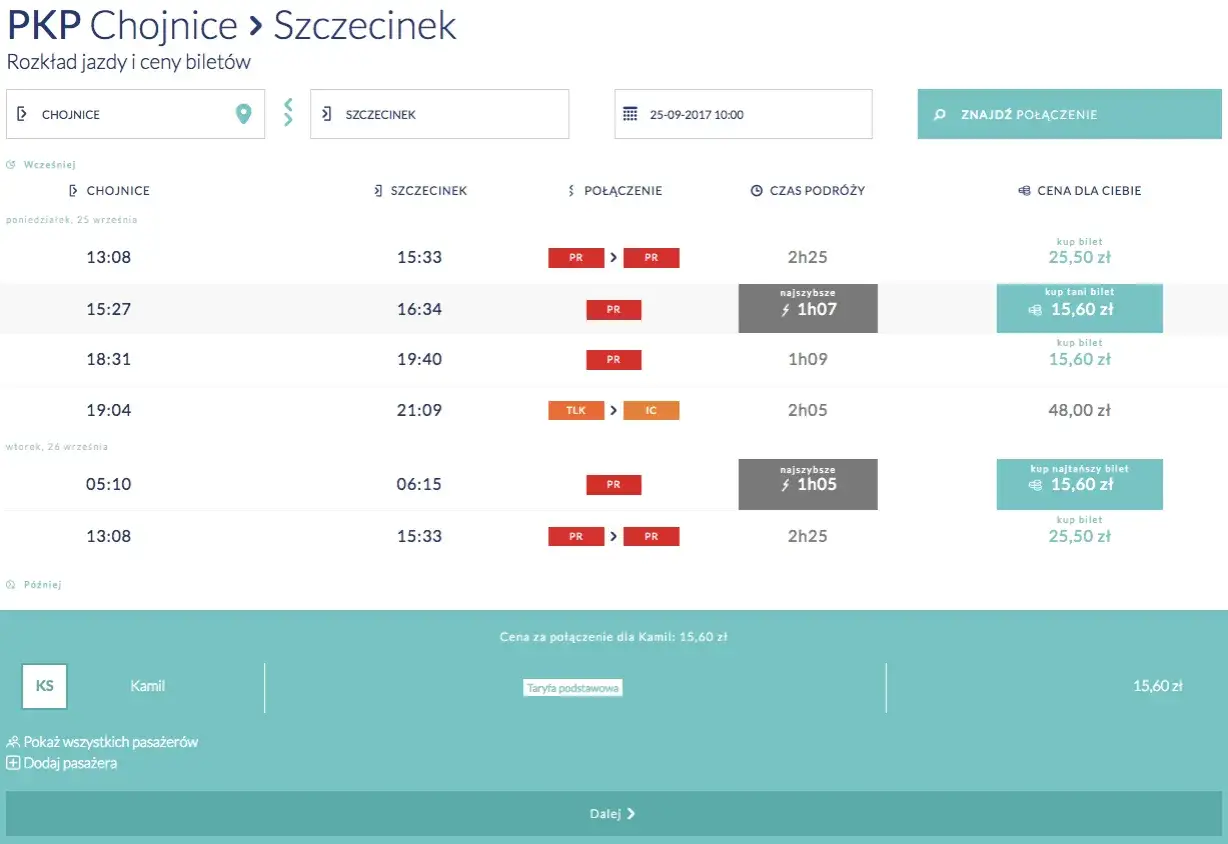Click departure time 19:04

[x=109, y=410]
